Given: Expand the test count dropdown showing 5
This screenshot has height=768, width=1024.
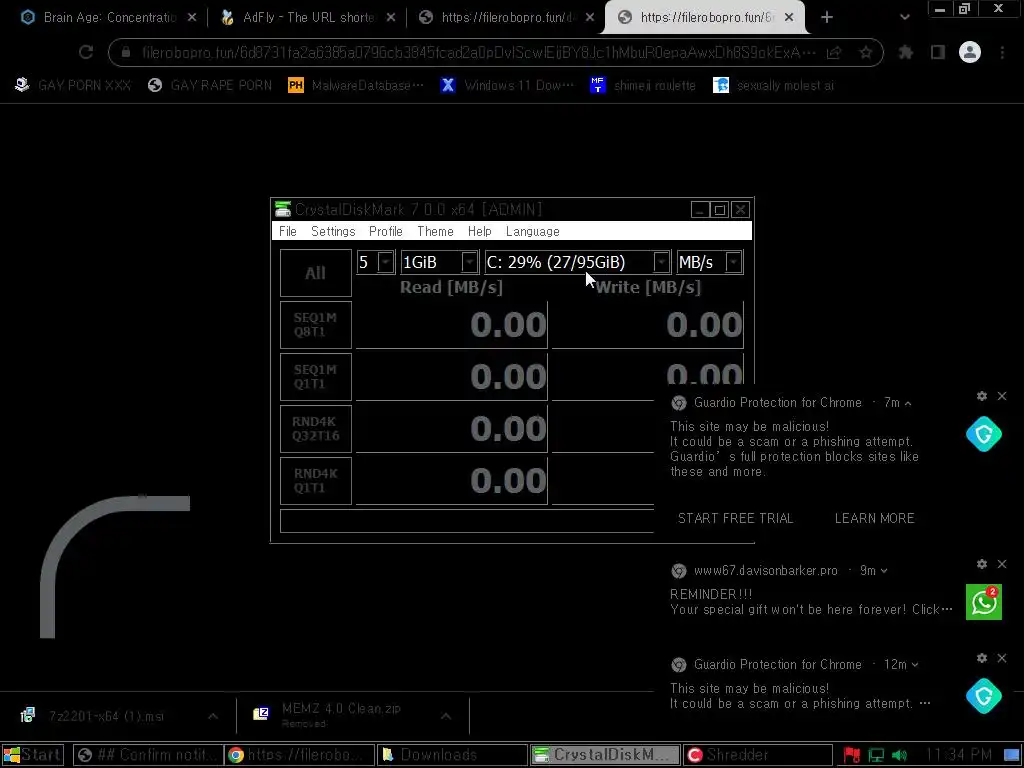Looking at the screenshot, I should pyautogui.click(x=385, y=262).
